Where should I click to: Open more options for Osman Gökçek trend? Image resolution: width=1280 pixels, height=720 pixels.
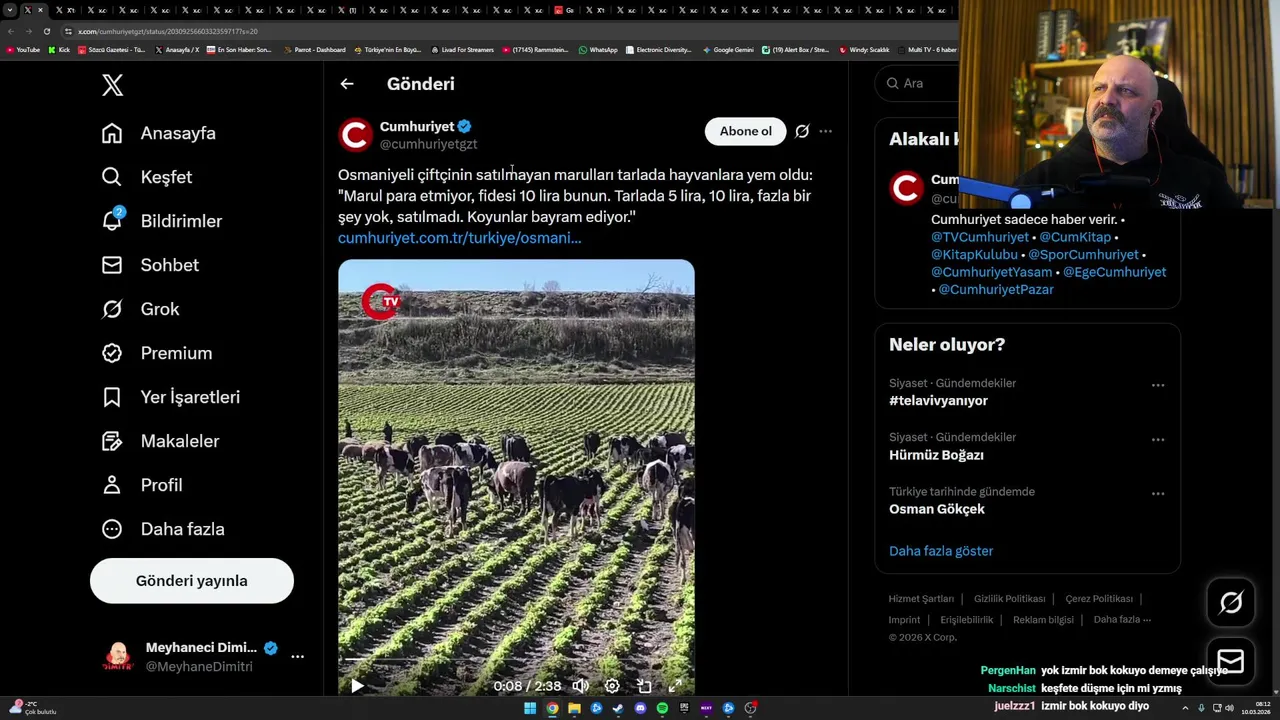tap(1158, 493)
